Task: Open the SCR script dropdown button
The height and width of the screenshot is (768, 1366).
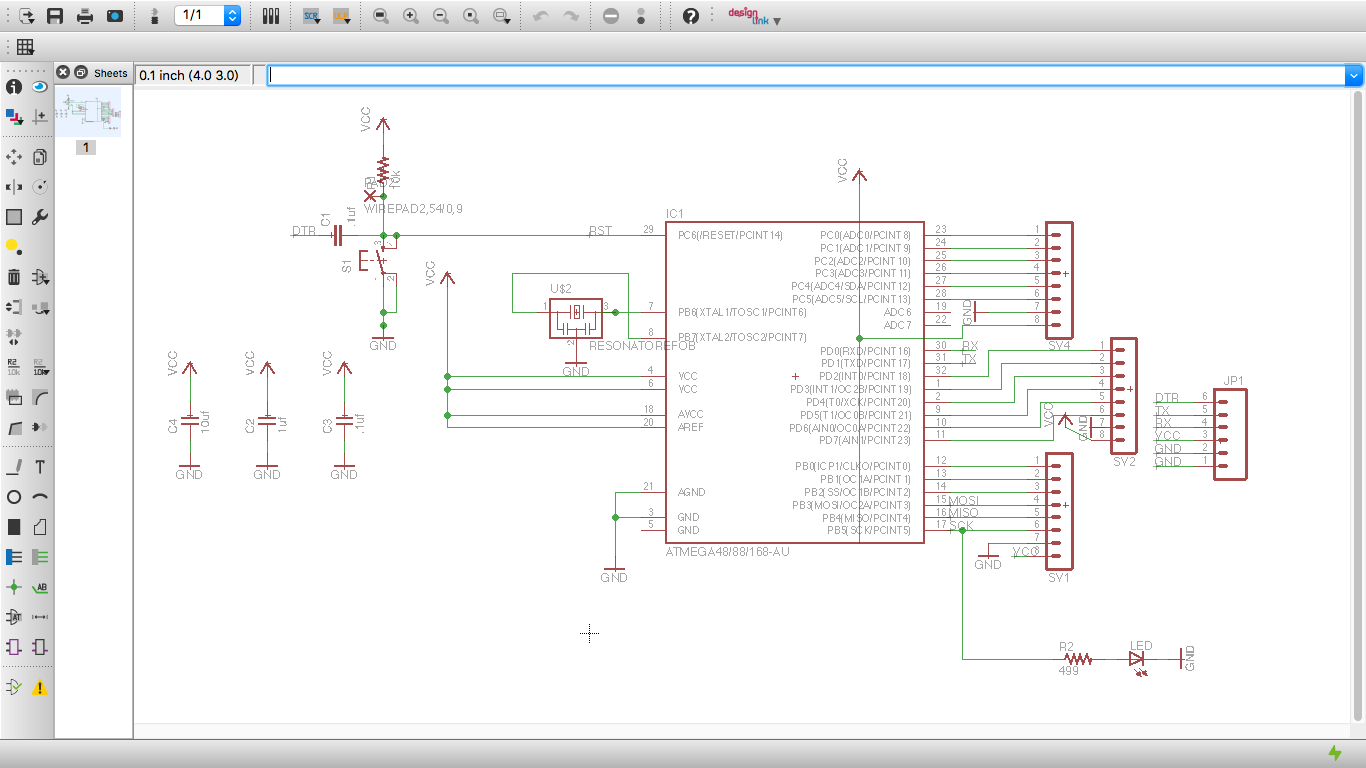Action: click(311, 16)
